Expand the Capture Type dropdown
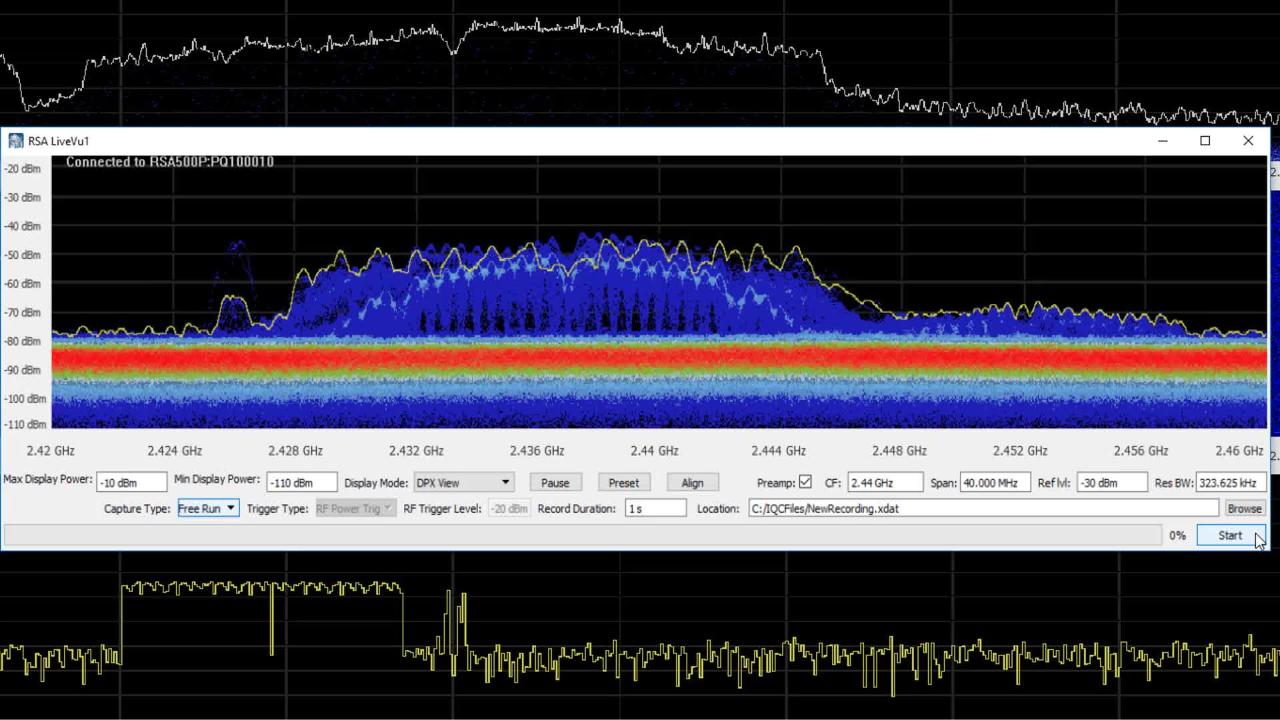Viewport: 1280px width, 720px height. tap(207, 509)
